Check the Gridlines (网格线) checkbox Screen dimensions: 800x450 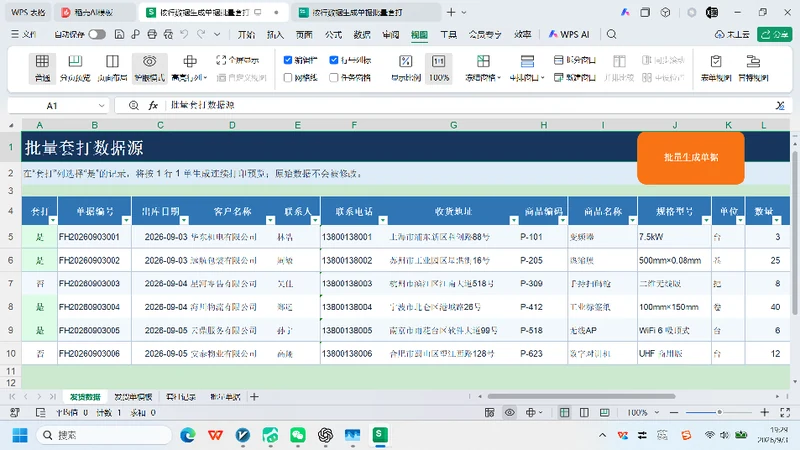tap(288, 78)
